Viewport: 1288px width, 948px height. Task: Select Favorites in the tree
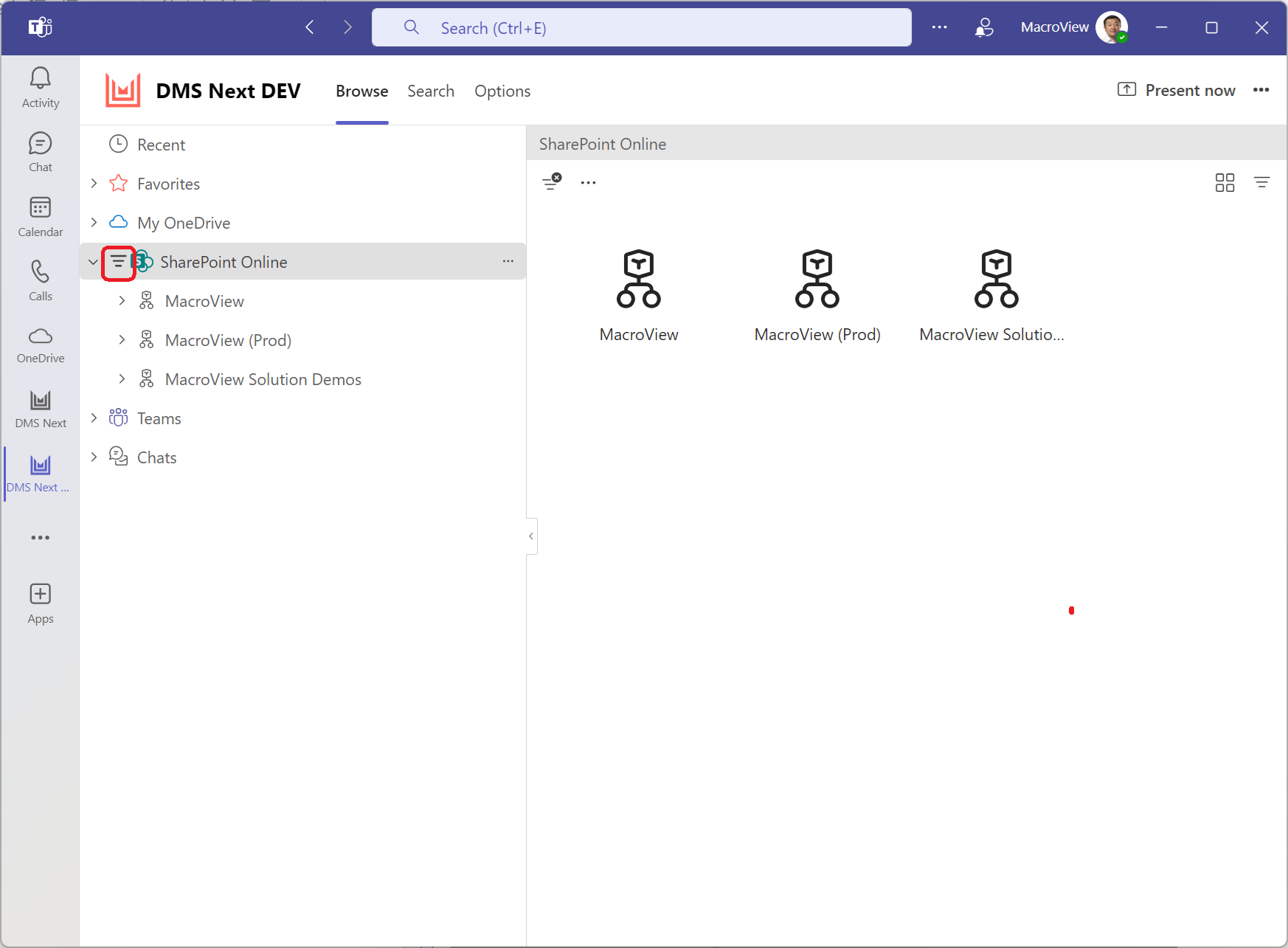[x=168, y=184]
